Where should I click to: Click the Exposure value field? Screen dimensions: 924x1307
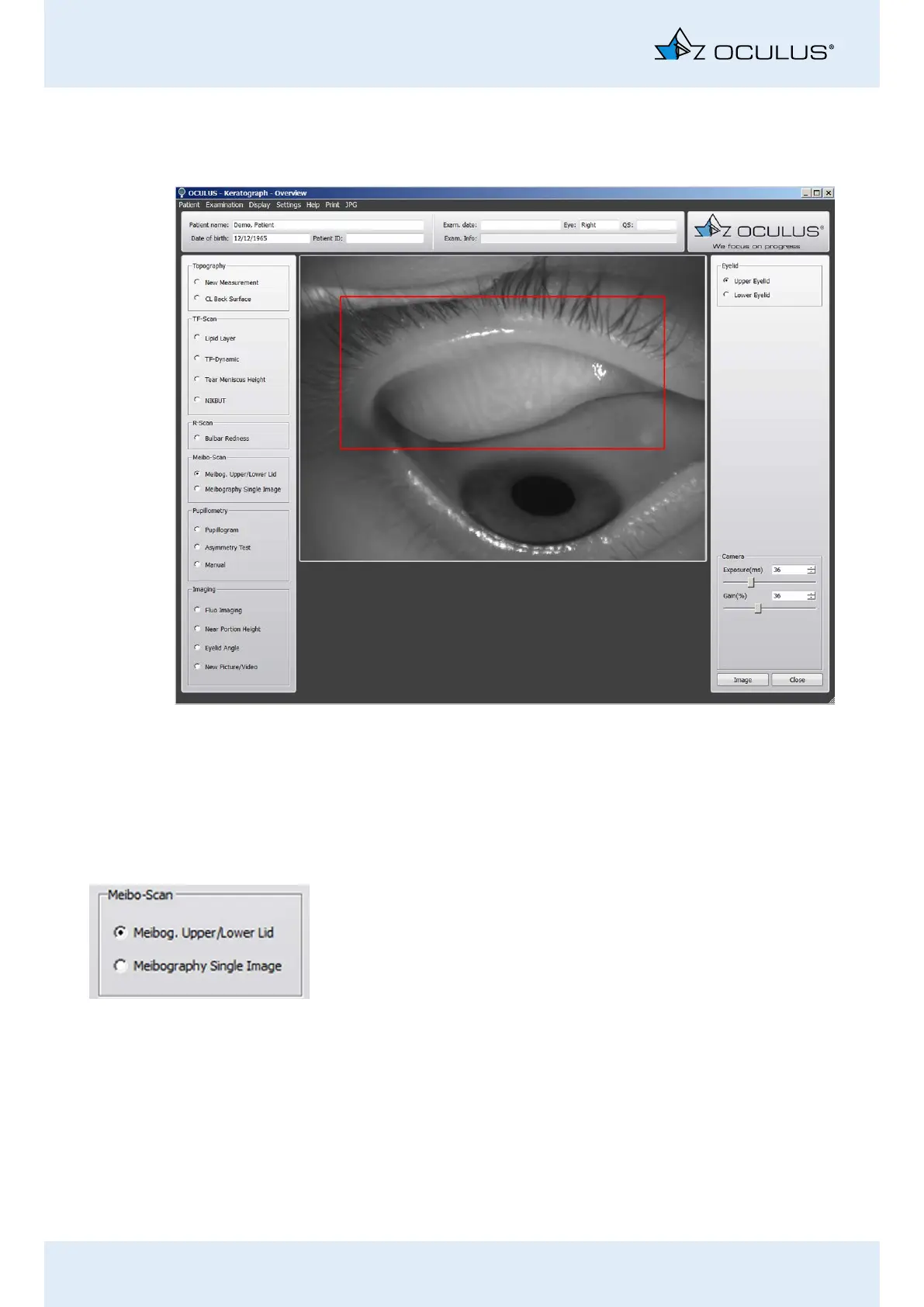(789, 570)
